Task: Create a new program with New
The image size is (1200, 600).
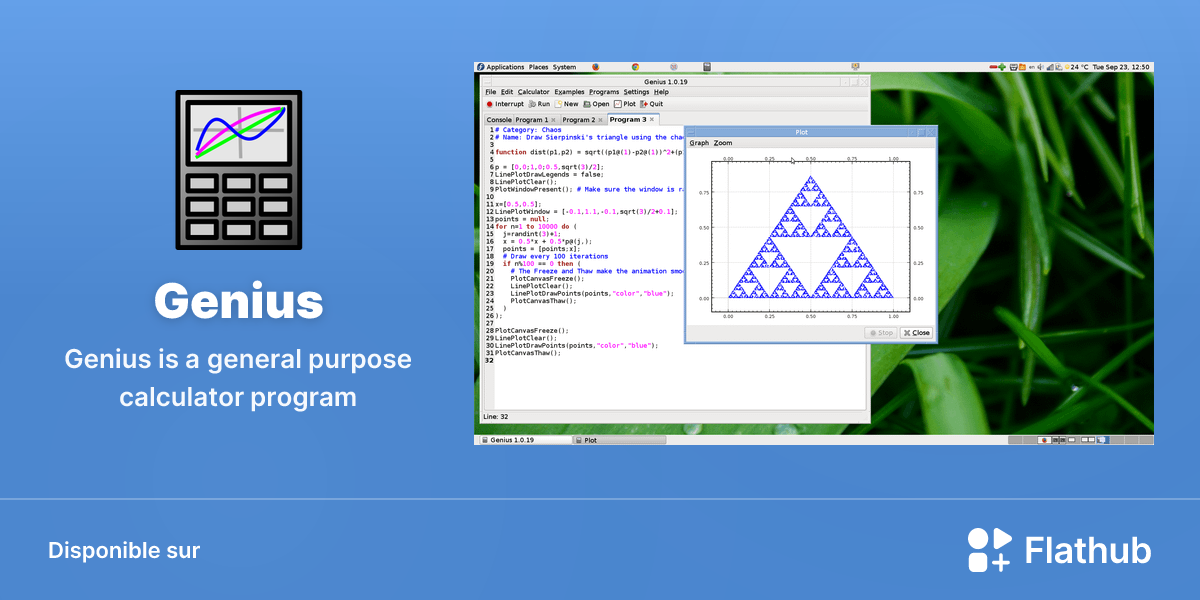Action: [x=566, y=104]
